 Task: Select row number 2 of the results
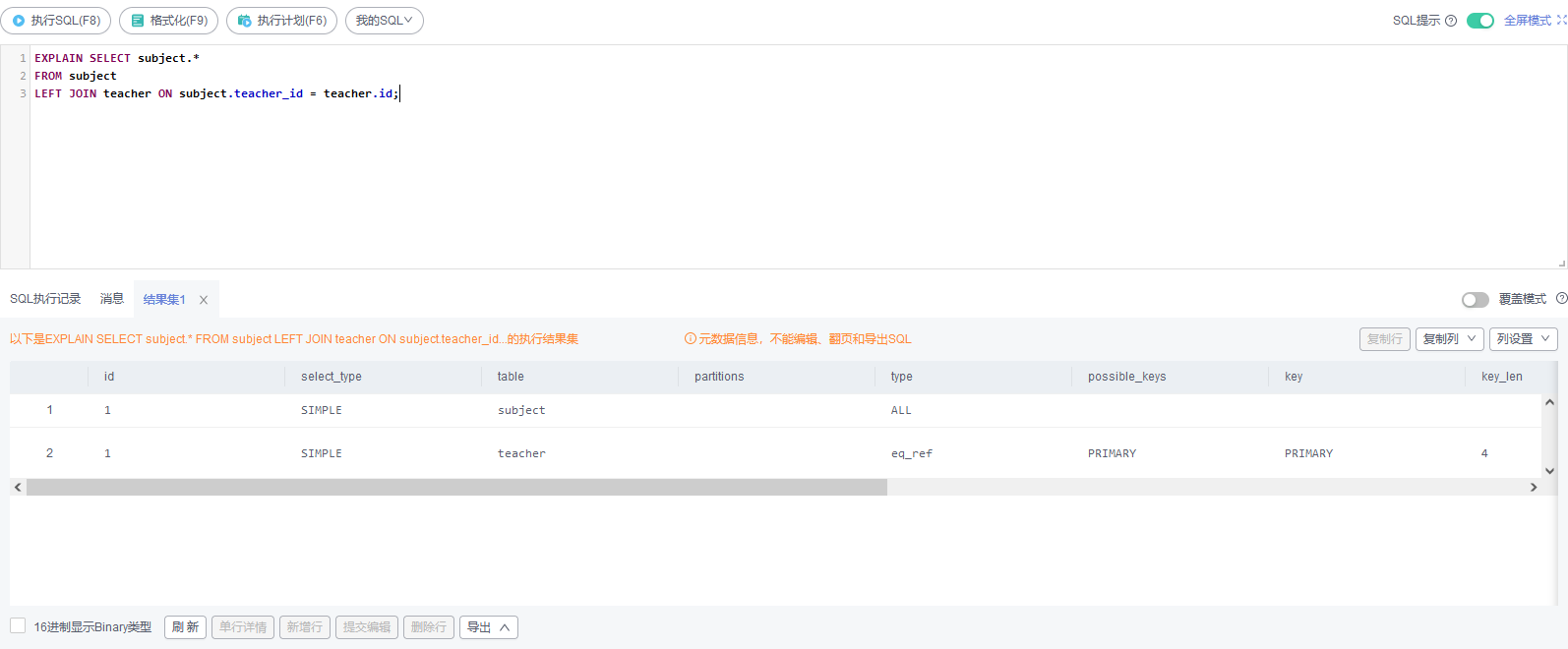[49, 453]
